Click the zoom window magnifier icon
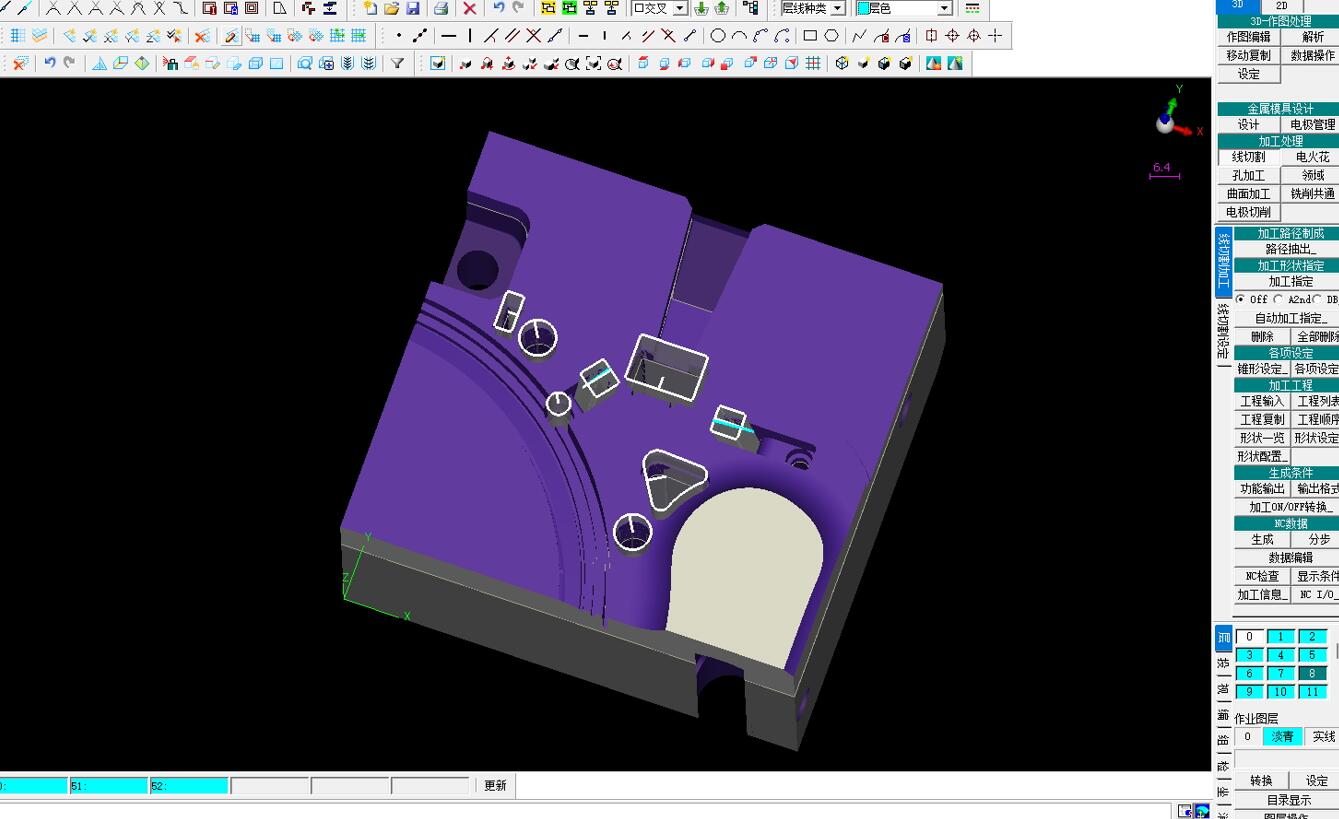The height and width of the screenshot is (819, 1339). (305, 63)
